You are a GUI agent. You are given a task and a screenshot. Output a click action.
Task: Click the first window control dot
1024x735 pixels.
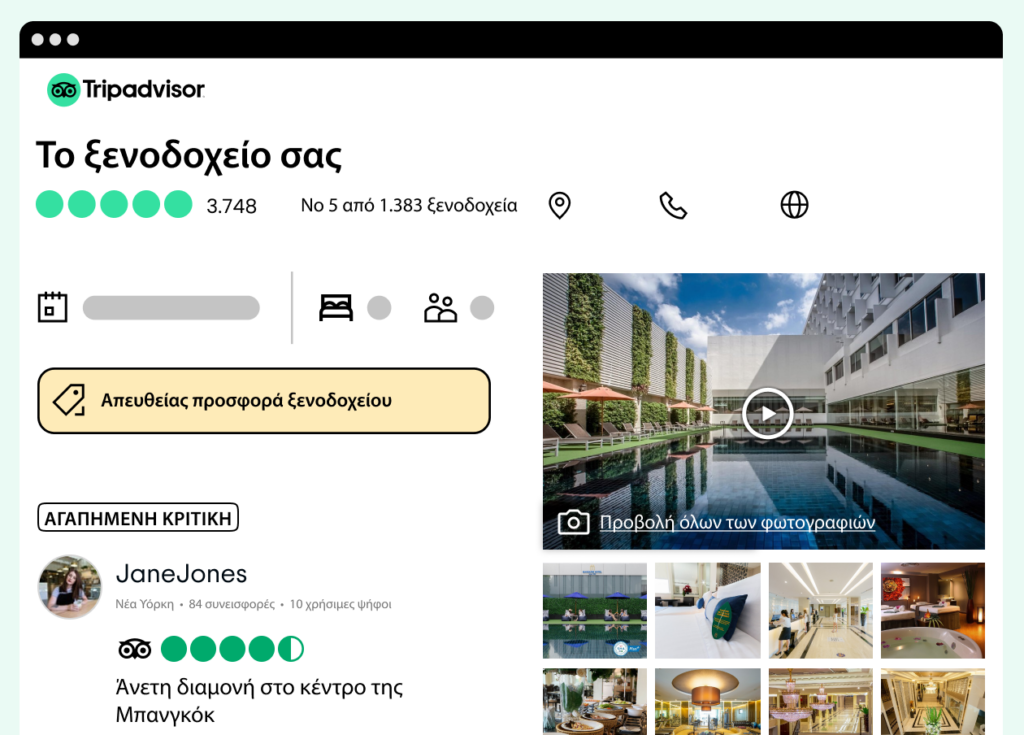point(38,40)
